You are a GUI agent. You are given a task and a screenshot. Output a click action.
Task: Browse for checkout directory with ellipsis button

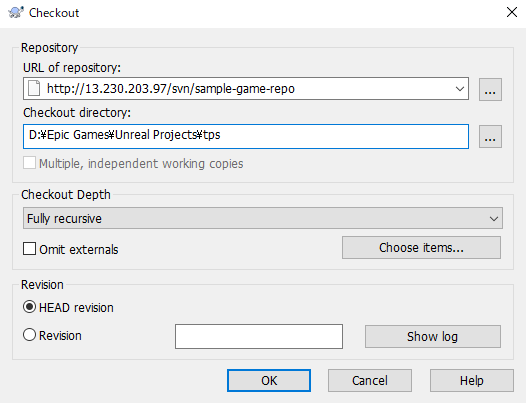(490, 137)
